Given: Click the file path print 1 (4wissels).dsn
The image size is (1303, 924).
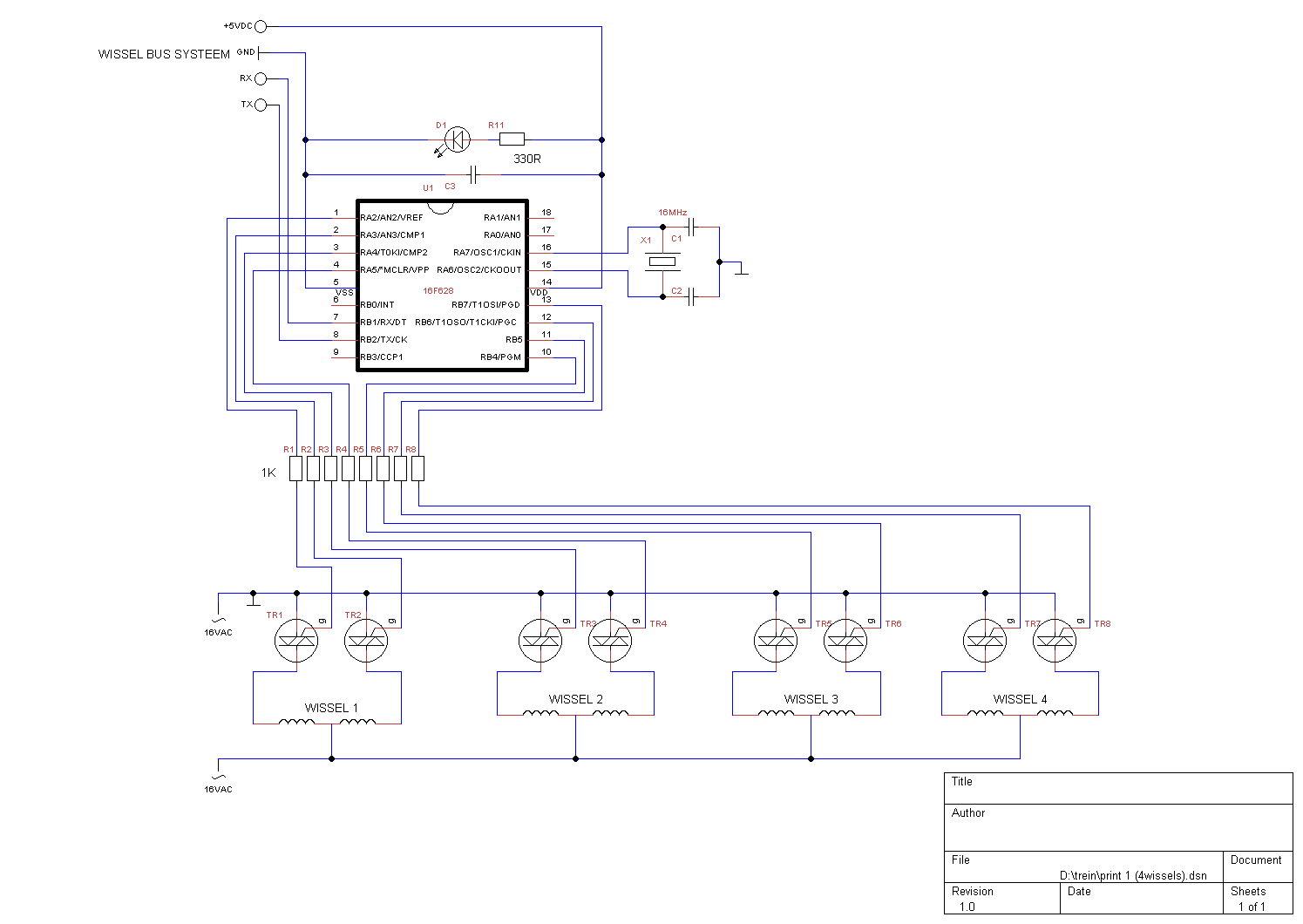Looking at the screenshot, I should 1133,875.
